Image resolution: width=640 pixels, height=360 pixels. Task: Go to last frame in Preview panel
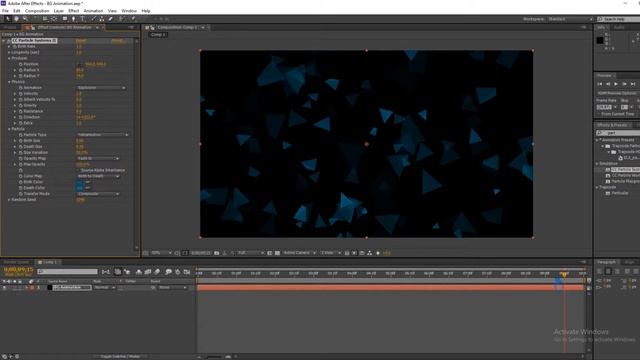tap(633, 84)
